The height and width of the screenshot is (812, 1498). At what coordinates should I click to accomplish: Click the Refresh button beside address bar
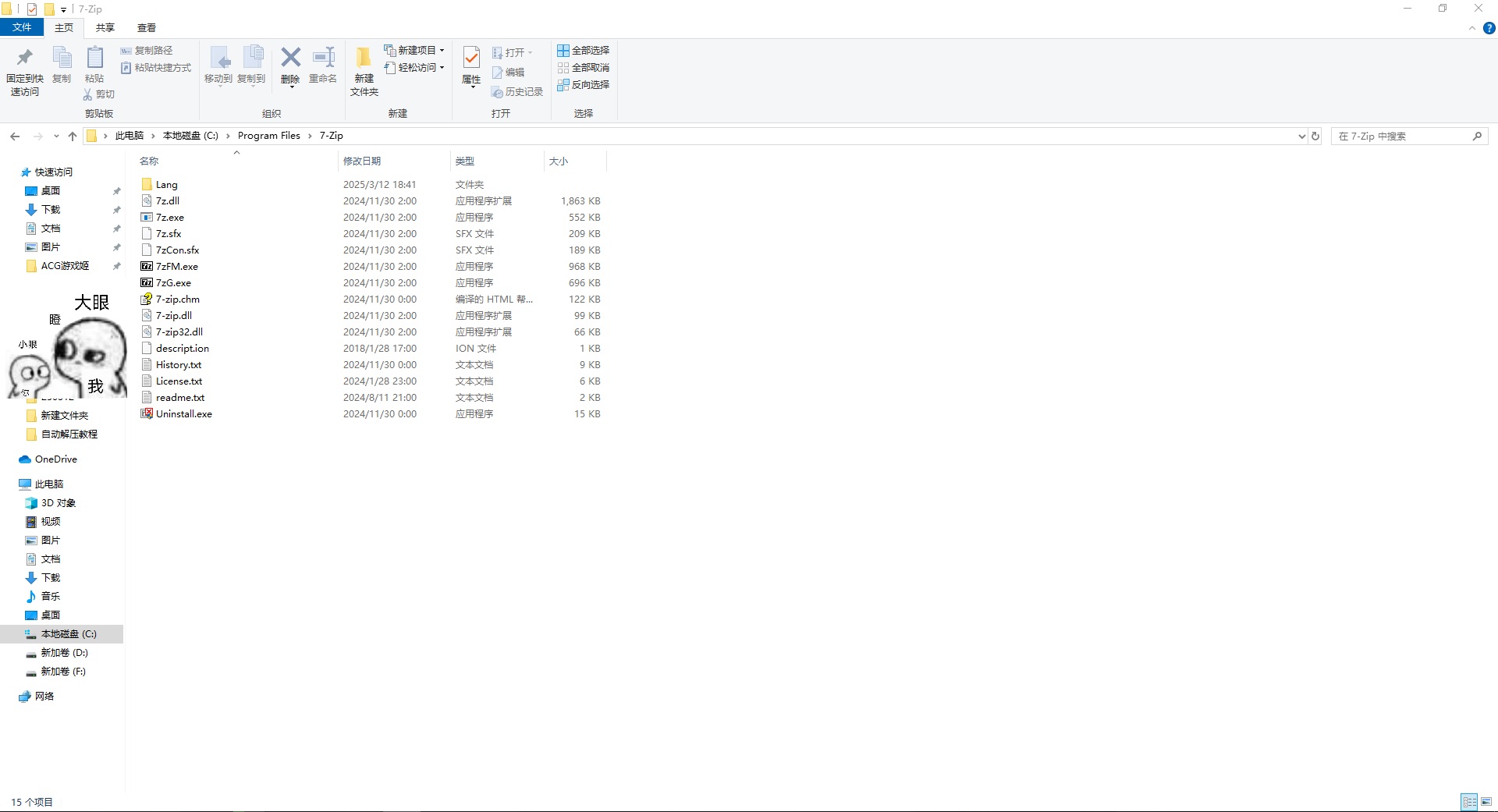[x=1315, y=137]
